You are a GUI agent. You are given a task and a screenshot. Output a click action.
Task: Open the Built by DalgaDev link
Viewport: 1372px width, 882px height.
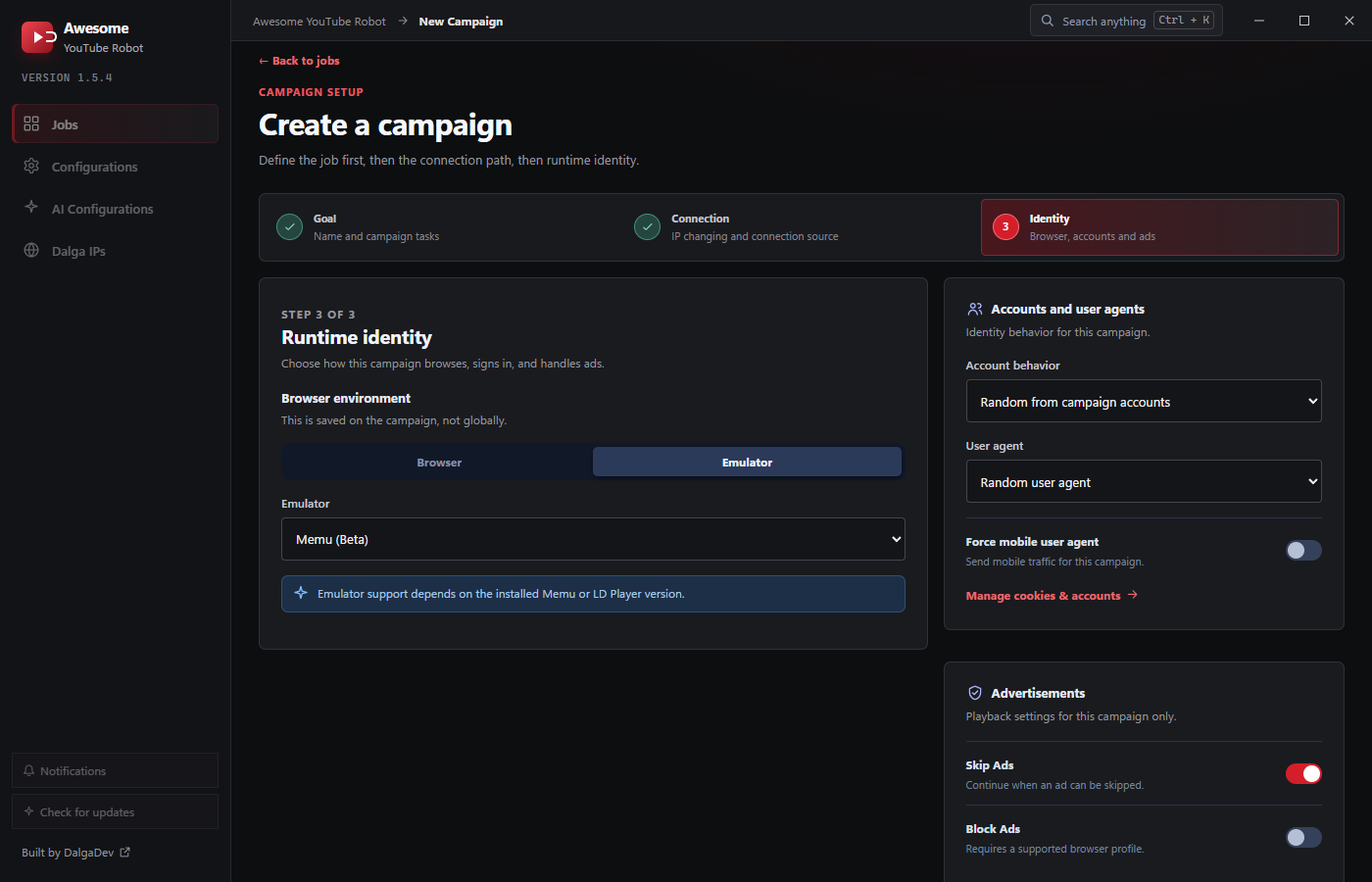coord(75,853)
